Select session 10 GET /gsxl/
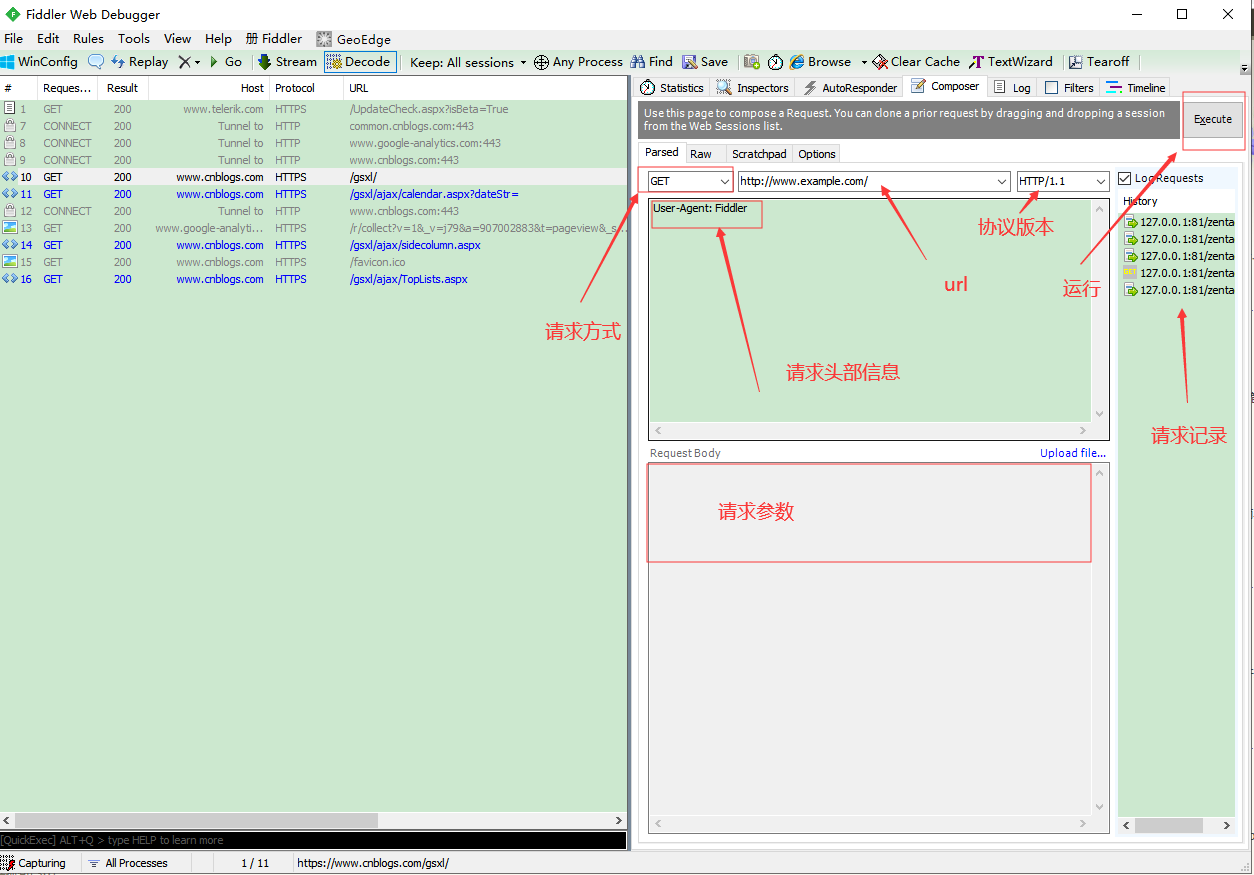This screenshot has height=875, width=1254. pyautogui.click(x=314, y=177)
